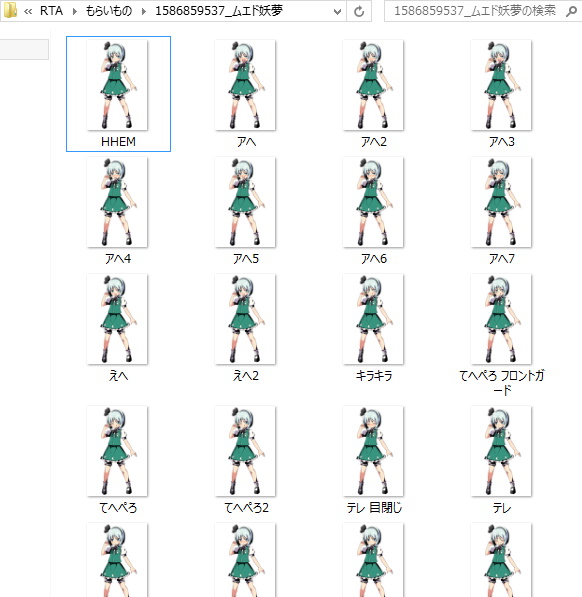Select the HHEM image file
582x597 pixels.
click(x=118, y=94)
